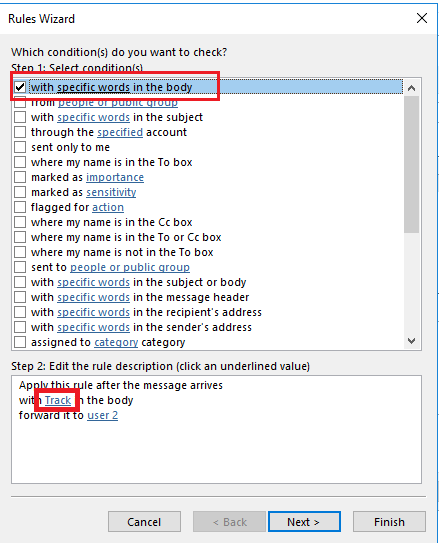
Task: Click 'specified' account link
Action: pos(120,132)
